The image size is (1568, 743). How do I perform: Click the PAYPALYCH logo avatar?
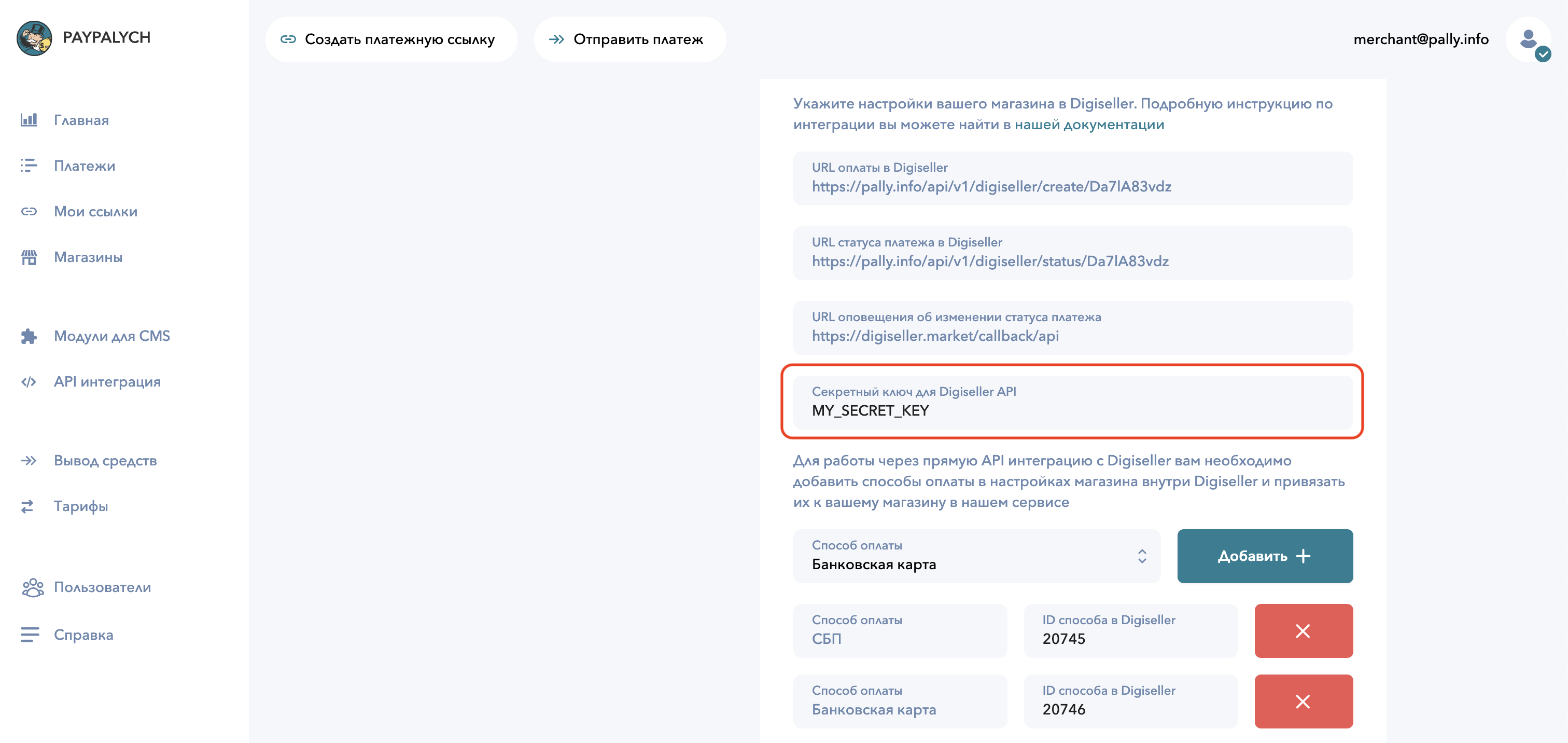34,38
